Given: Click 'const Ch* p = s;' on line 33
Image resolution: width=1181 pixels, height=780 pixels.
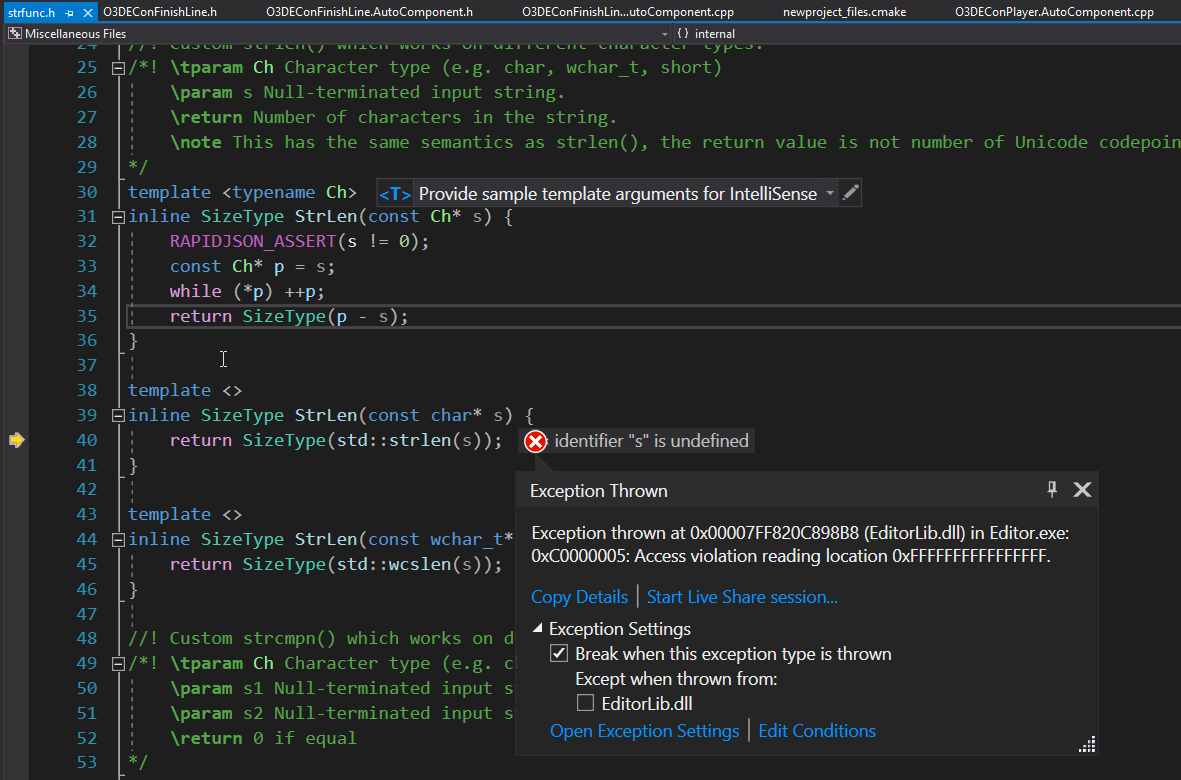Looking at the screenshot, I should point(252,267).
